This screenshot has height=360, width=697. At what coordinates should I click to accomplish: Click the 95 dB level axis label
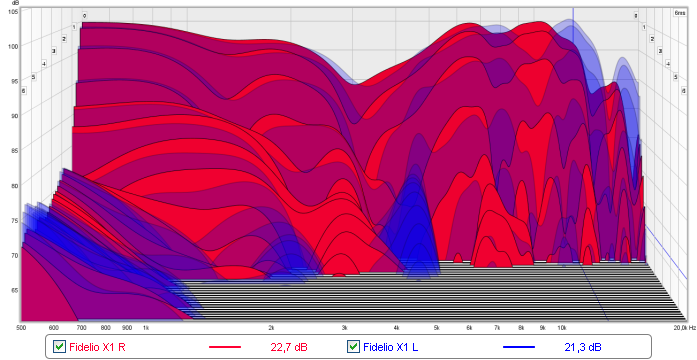pos(15,81)
